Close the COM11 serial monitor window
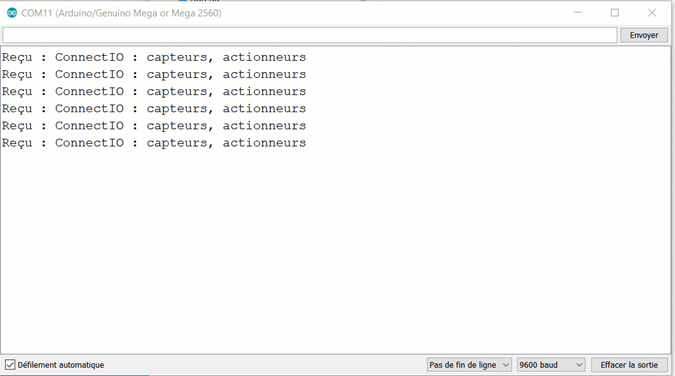This screenshot has width=675, height=376. click(x=652, y=13)
